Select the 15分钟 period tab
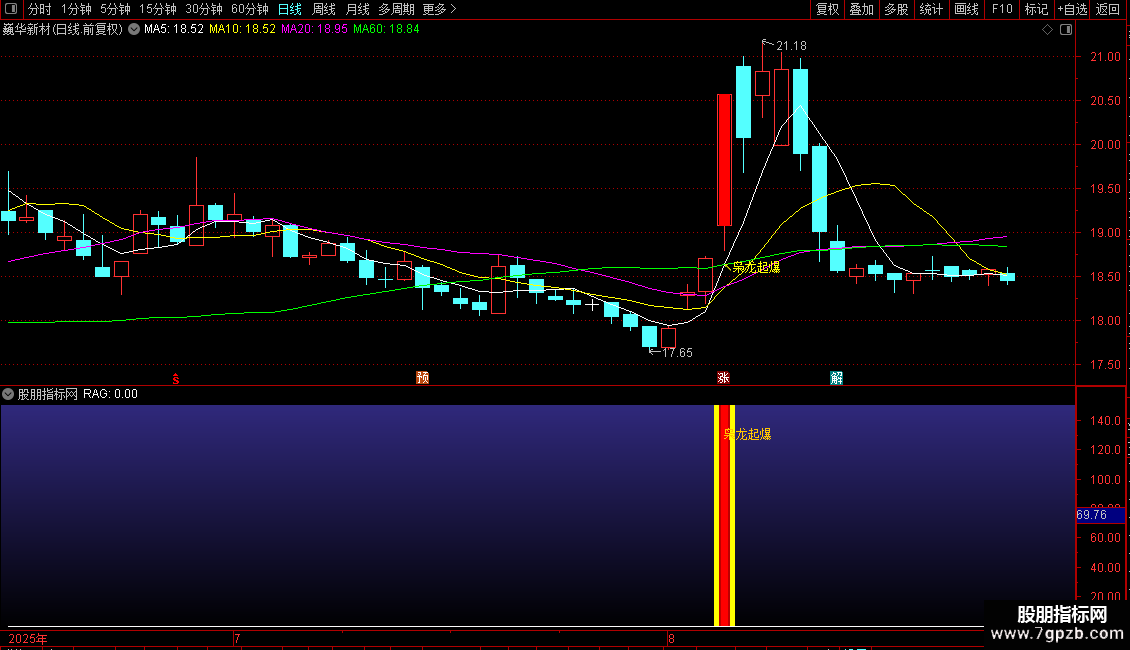The width and height of the screenshot is (1130, 650). coord(157,9)
